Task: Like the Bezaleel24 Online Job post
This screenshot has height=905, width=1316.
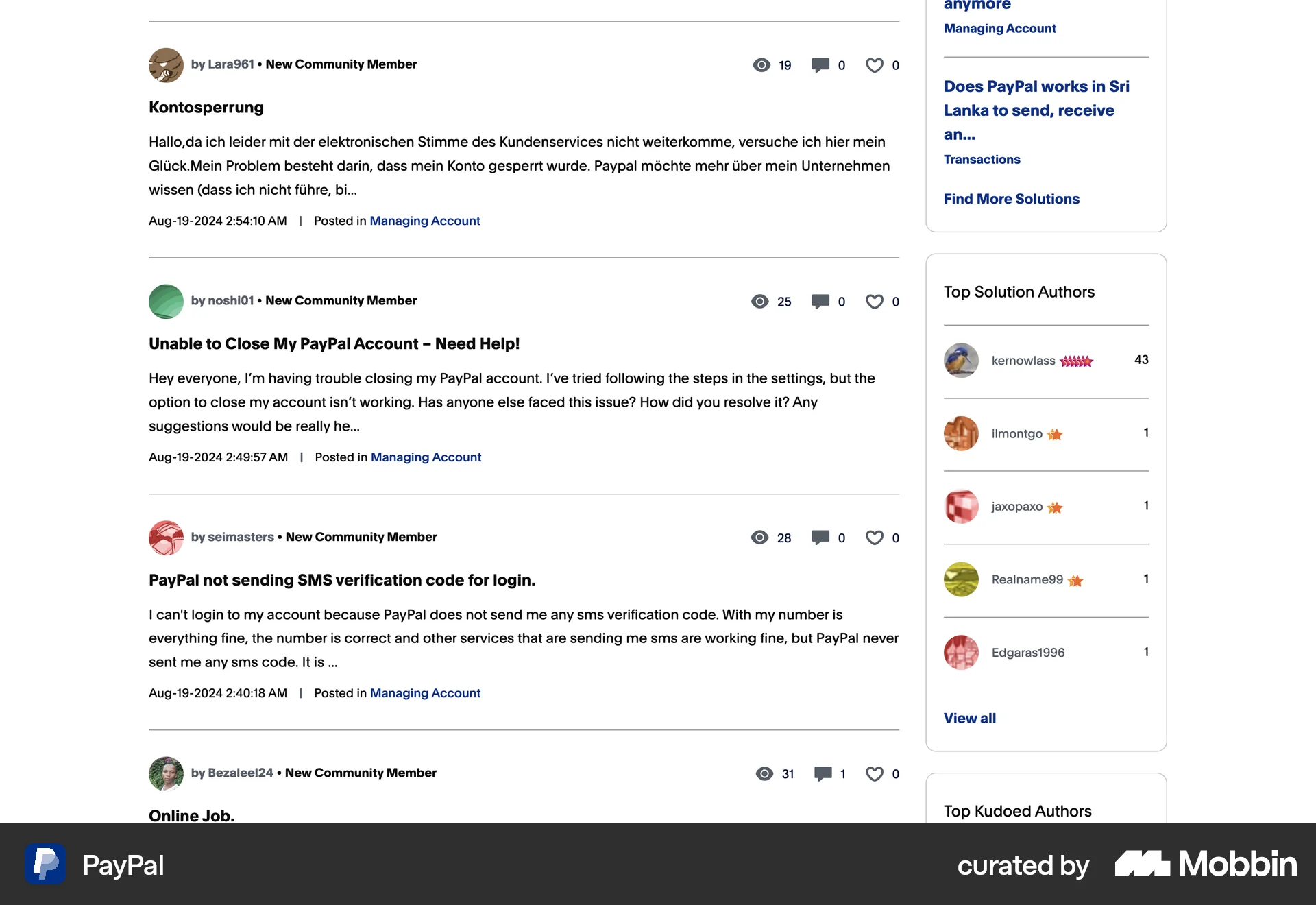Action: pos(875,774)
